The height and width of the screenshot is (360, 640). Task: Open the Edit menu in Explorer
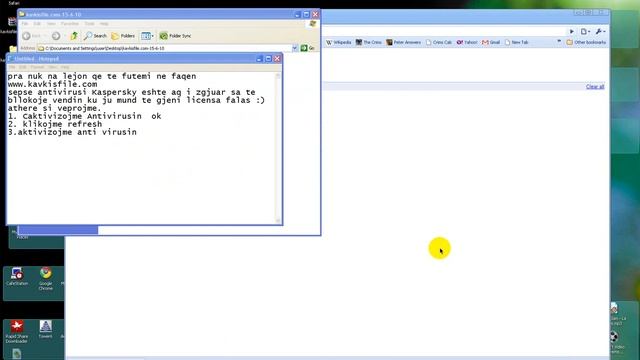37,24
